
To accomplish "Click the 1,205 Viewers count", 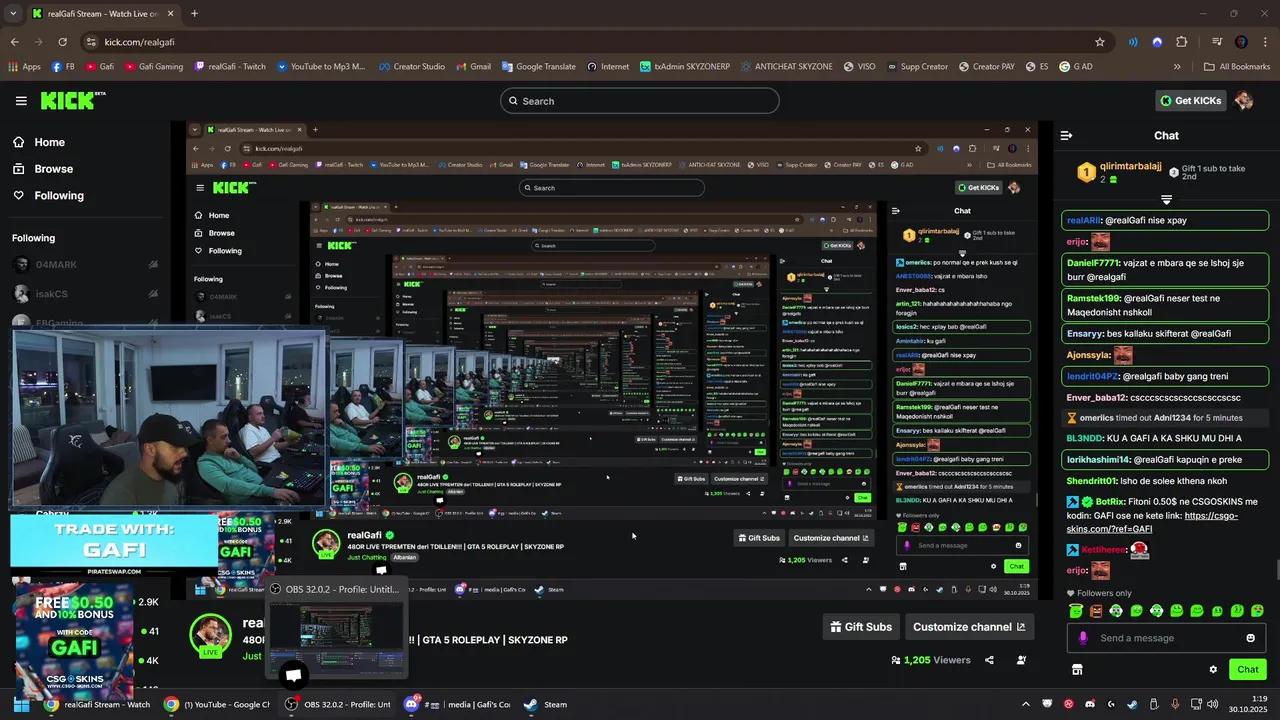I will click(x=931, y=660).
